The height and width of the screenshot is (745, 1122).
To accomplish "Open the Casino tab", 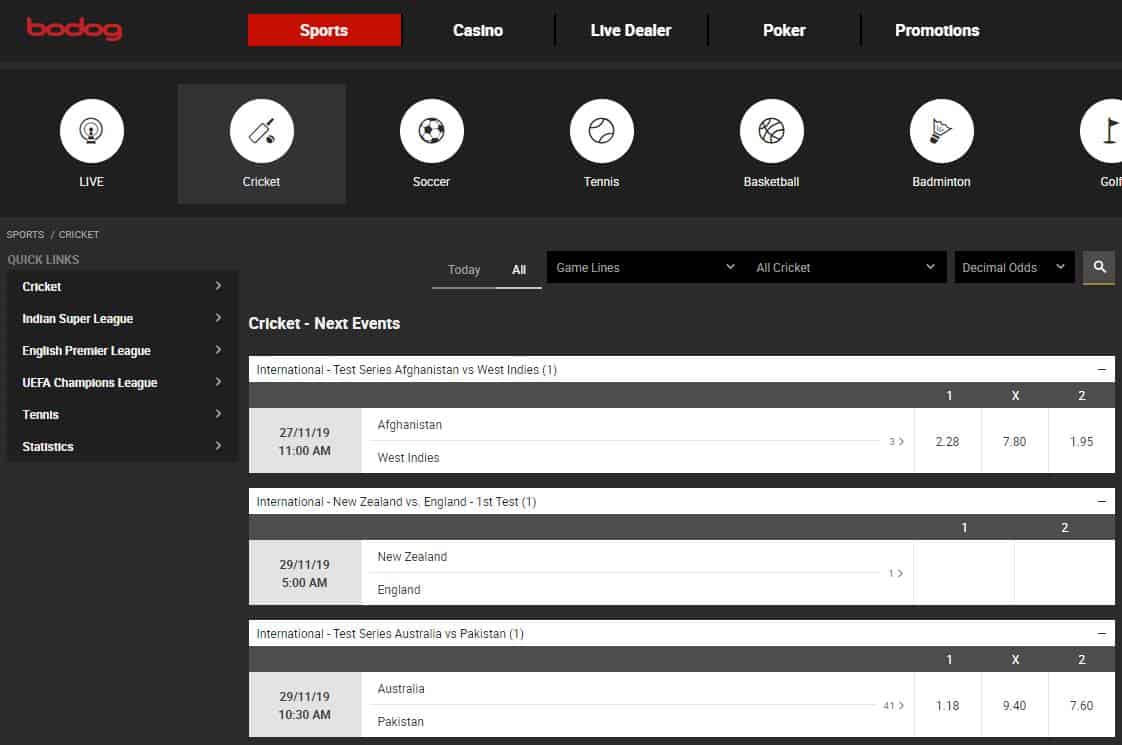I will tap(477, 30).
